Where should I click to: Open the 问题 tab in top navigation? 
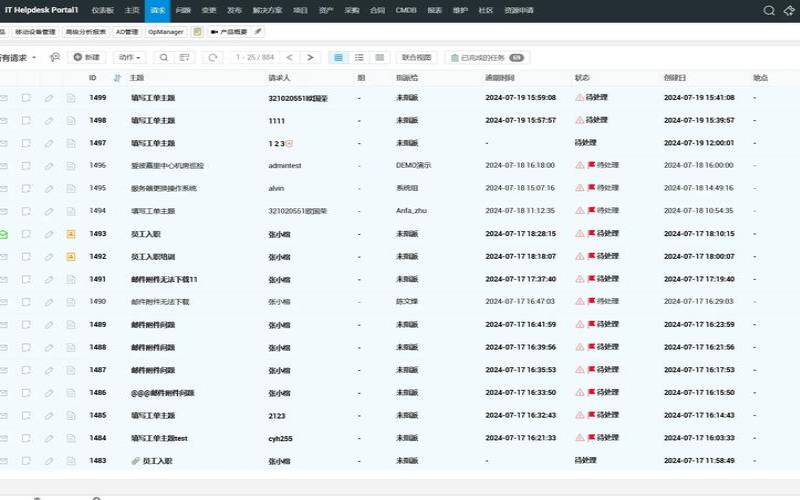click(182, 10)
